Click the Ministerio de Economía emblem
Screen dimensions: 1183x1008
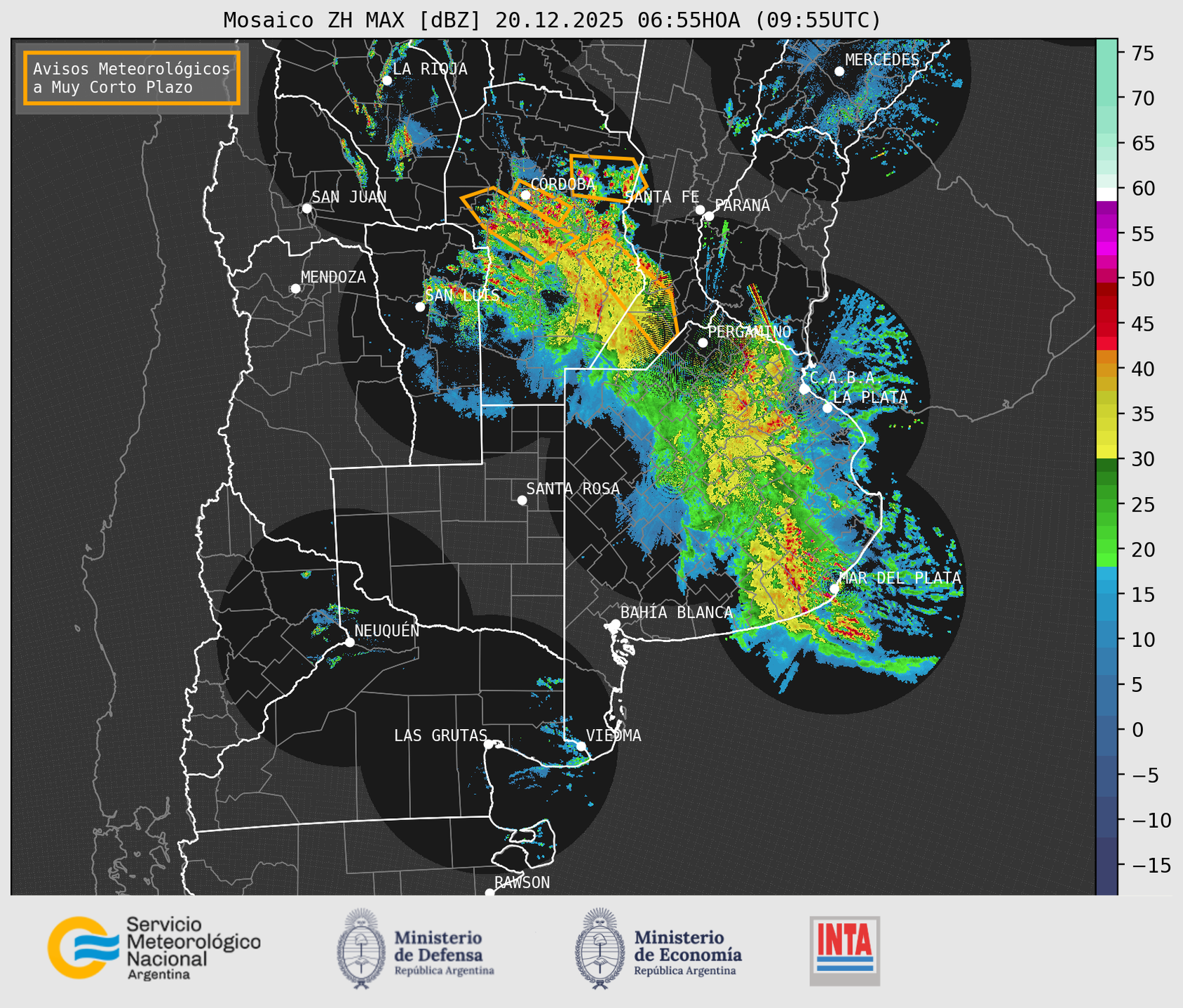600,949
